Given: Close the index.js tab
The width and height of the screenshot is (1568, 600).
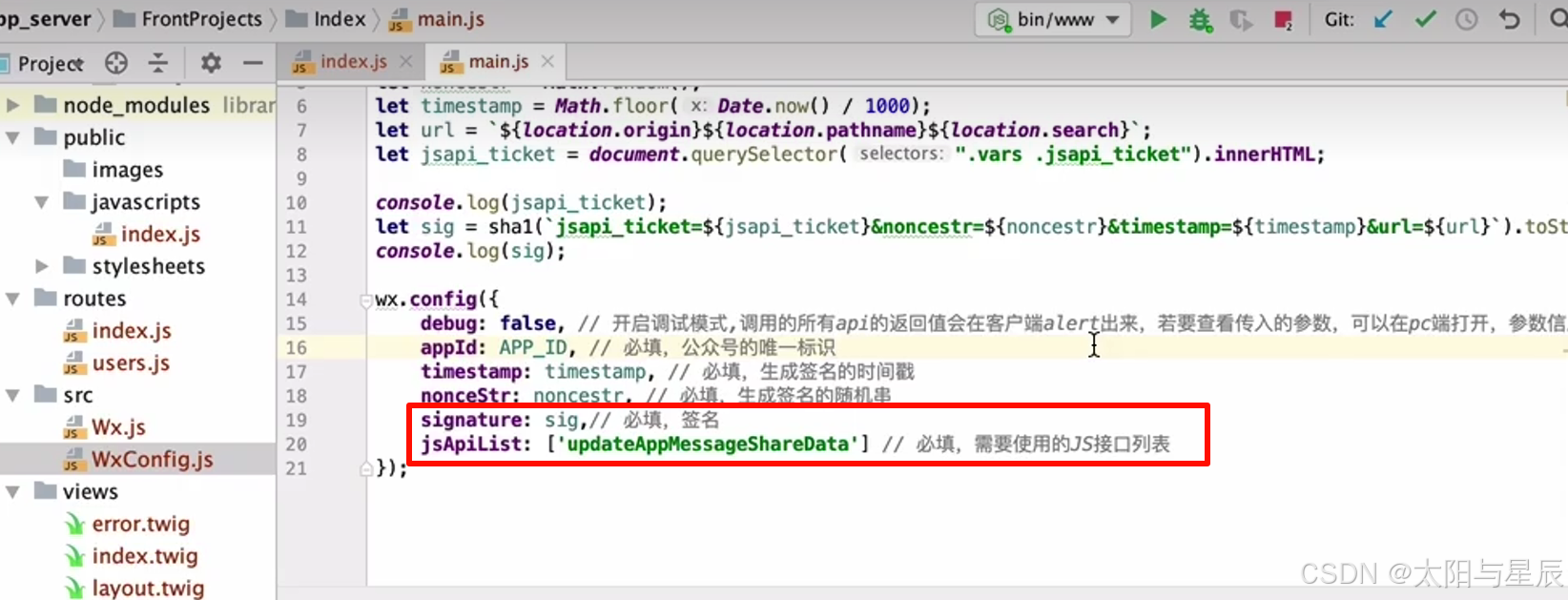Looking at the screenshot, I should (406, 61).
